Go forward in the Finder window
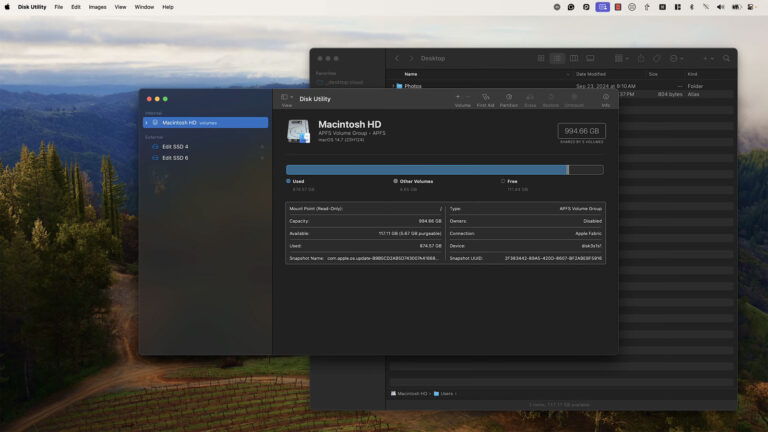This screenshot has height=432, width=768. (411, 58)
